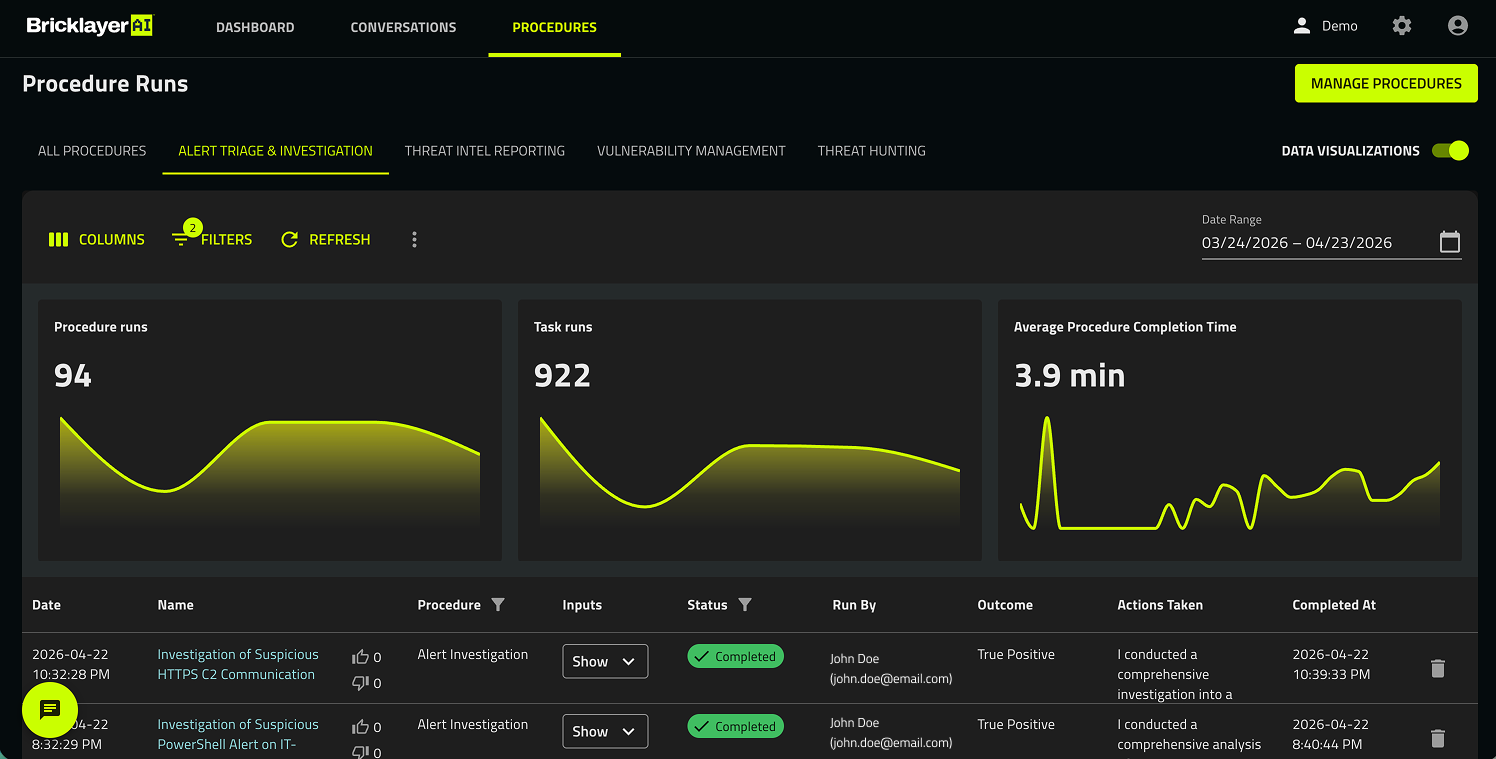This screenshot has height=759, width=1496.
Task: Click the Run By column header
Action: (x=854, y=605)
